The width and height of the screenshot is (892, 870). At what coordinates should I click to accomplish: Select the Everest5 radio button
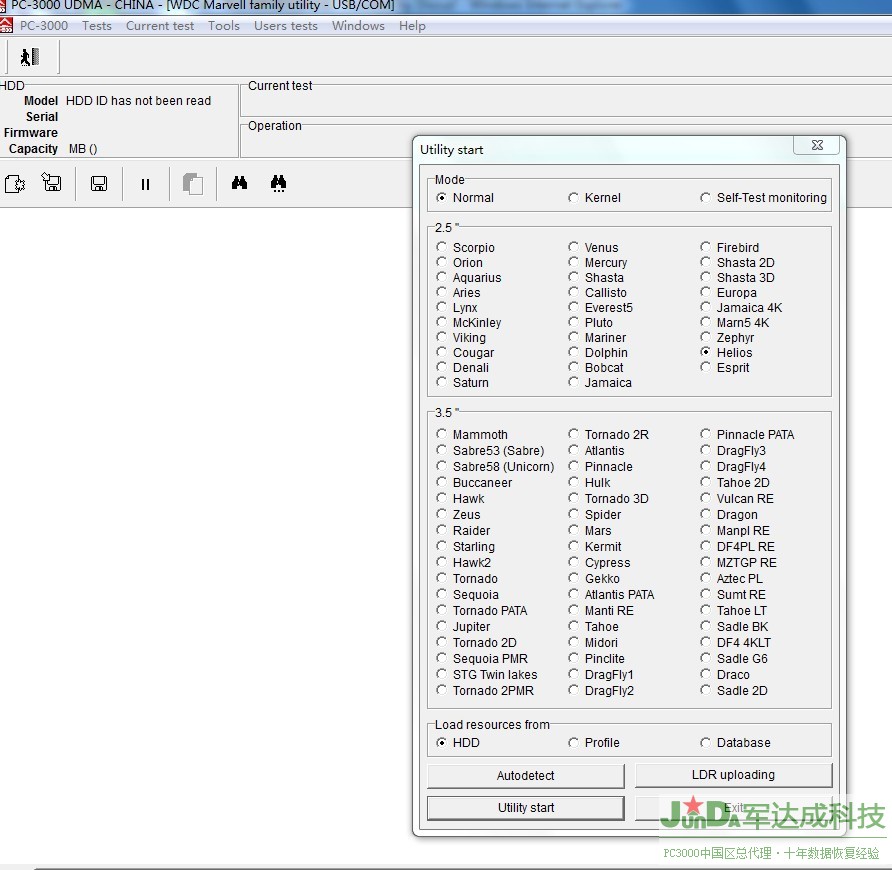coord(573,307)
